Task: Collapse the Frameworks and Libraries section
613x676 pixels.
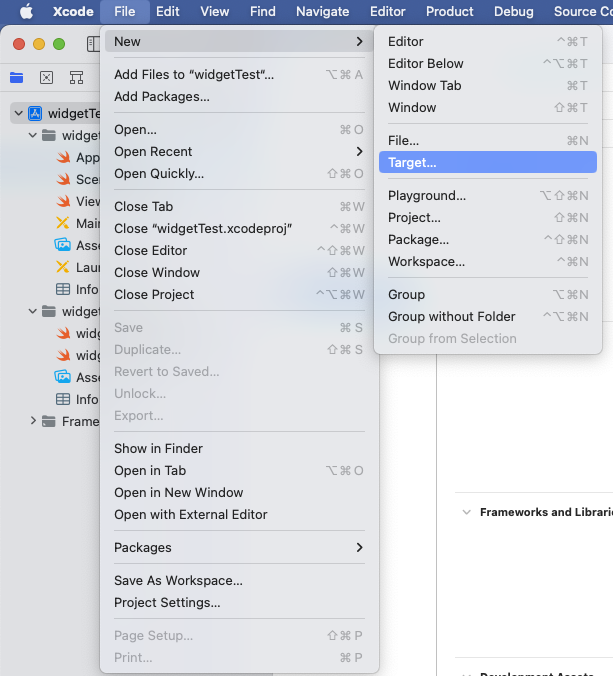Action: 466,512
